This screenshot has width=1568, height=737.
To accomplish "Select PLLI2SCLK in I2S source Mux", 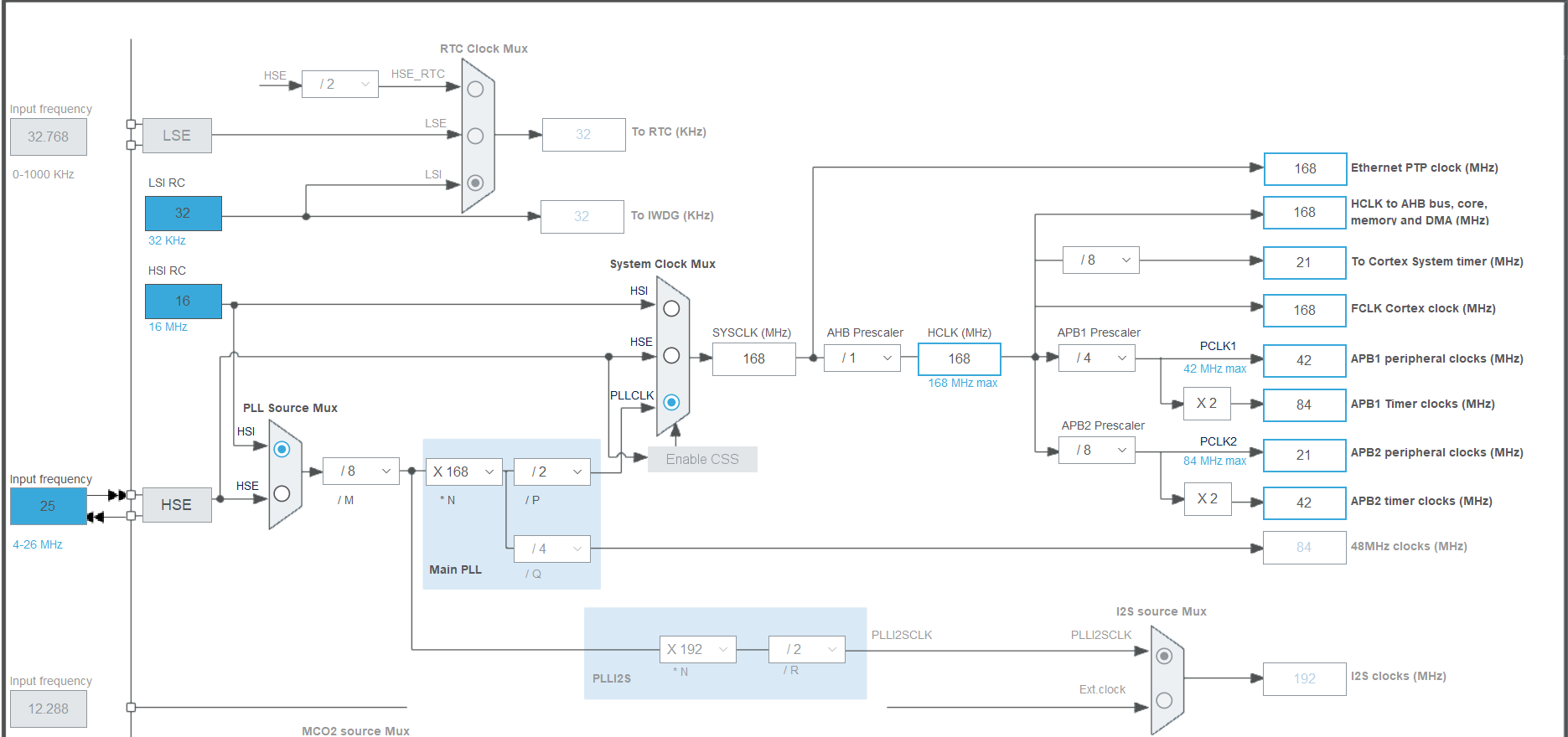I will click(1164, 657).
